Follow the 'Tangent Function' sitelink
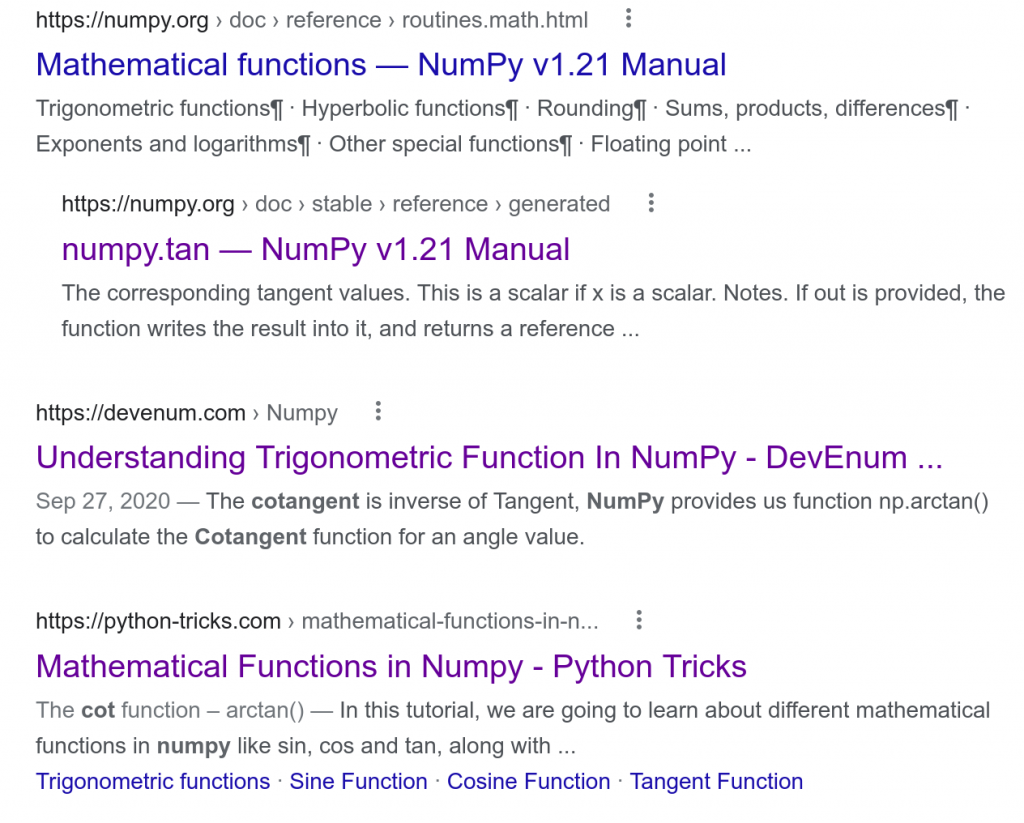The image size is (1024, 823). [716, 781]
